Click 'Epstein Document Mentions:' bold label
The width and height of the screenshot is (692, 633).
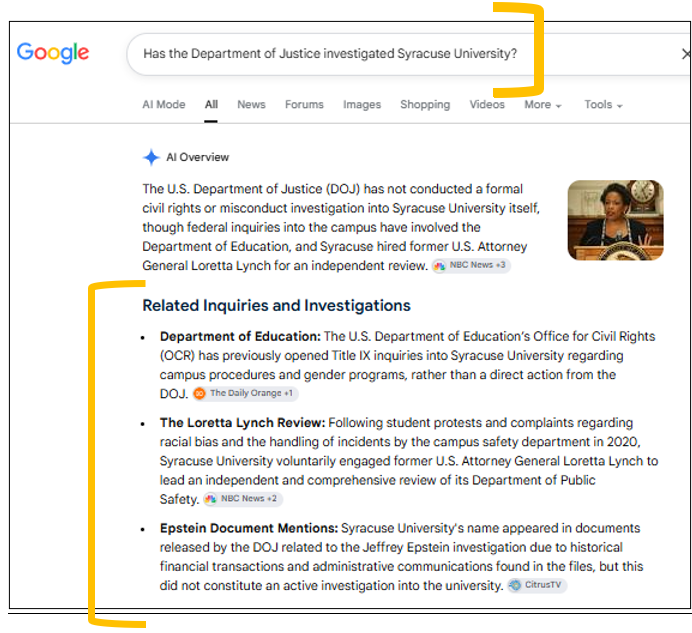249,528
